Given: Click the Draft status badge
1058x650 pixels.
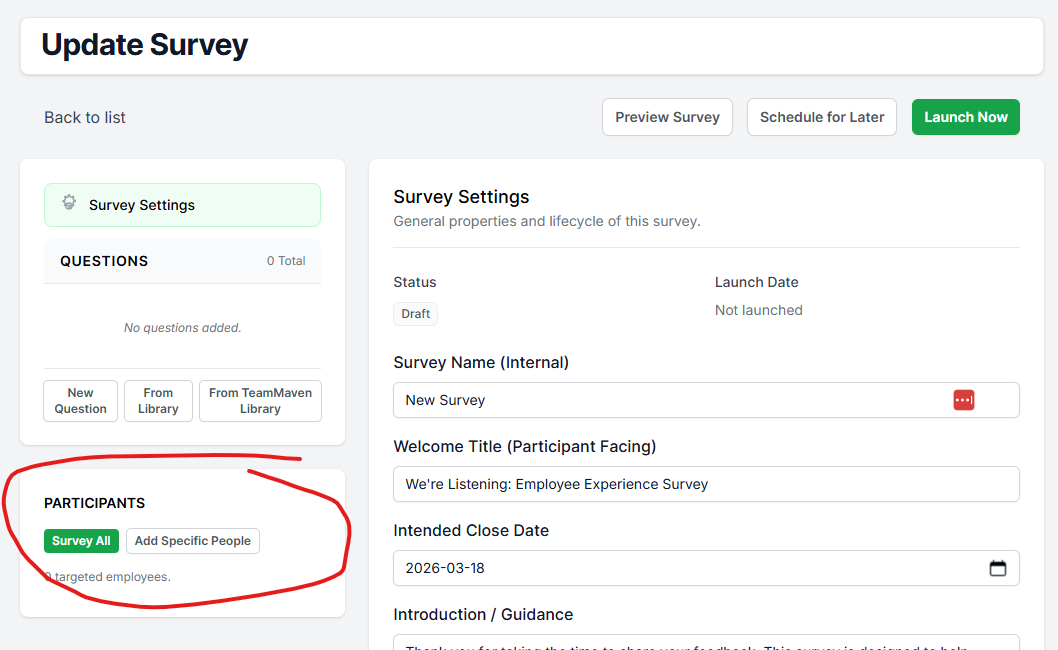Looking at the screenshot, I should (x=415, y=314).
